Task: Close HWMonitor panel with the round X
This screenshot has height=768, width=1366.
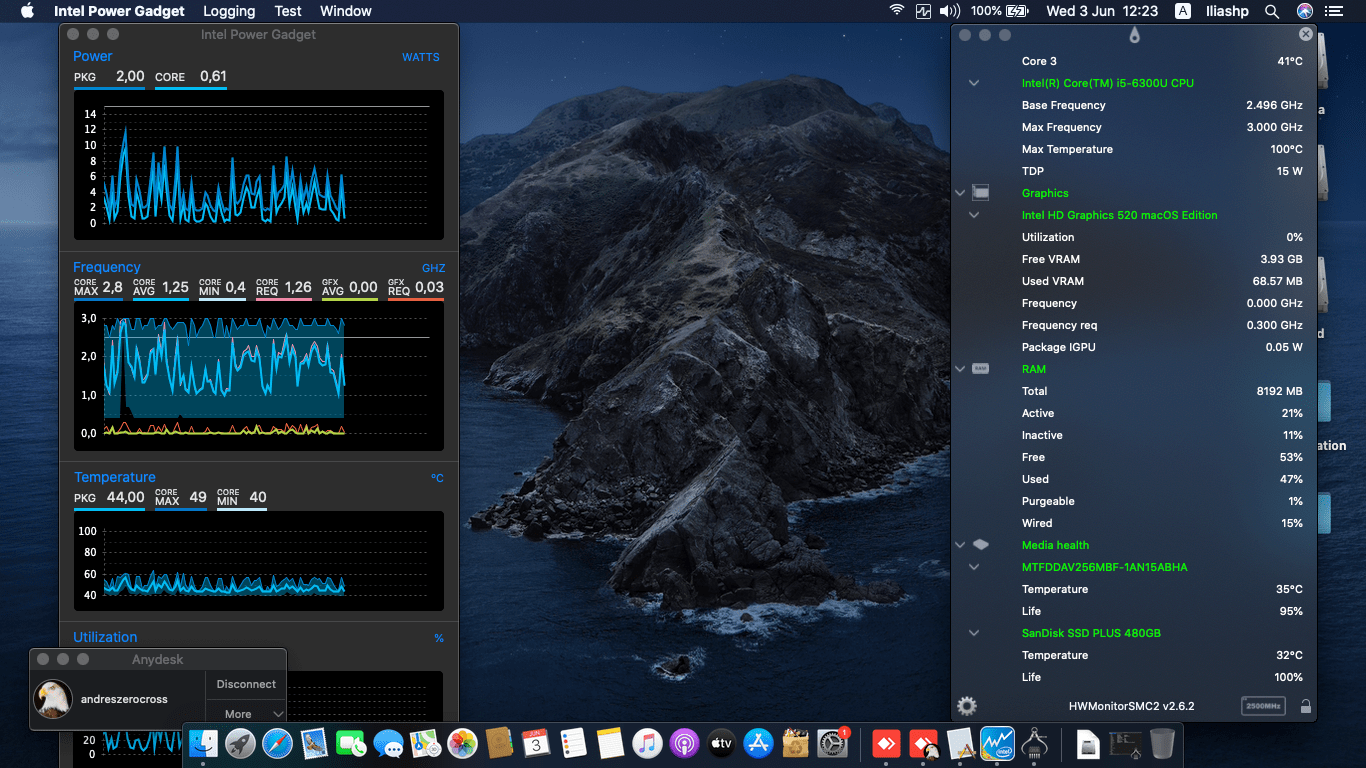Action: click(x=1305, y=34)
